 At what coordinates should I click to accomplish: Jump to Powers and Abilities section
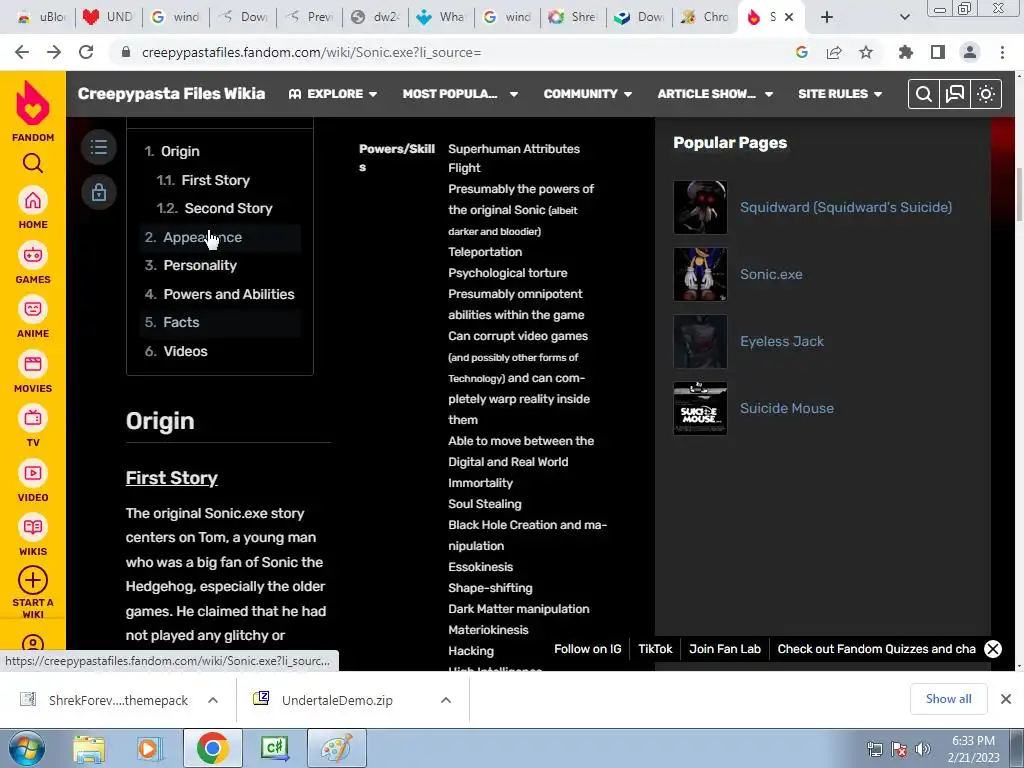coord(229,294)
